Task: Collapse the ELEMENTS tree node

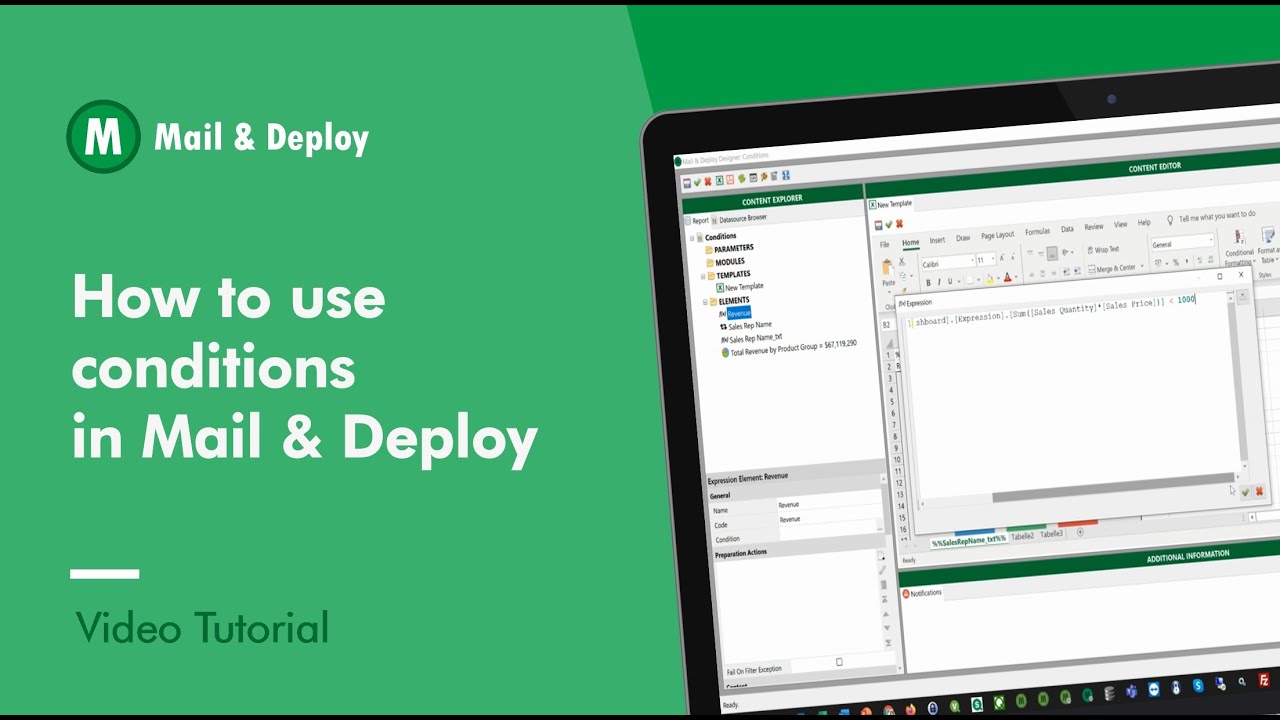Action: 705,301
